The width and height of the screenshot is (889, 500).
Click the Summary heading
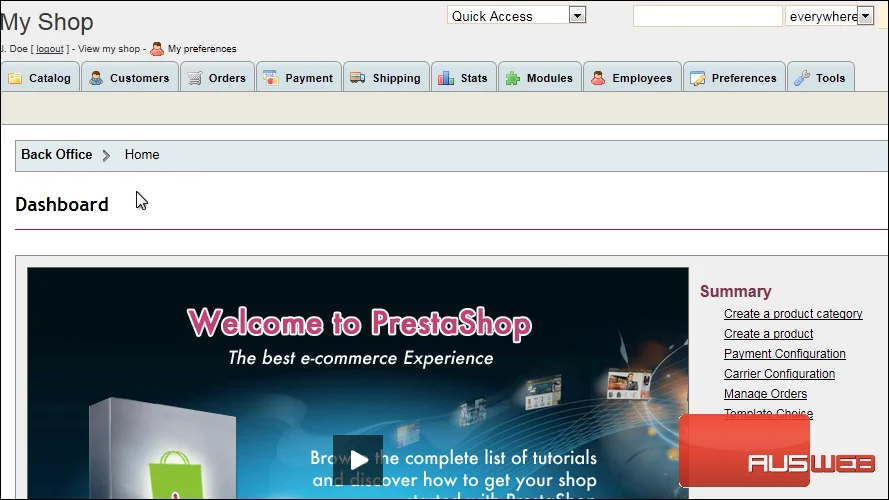click(735, 291)
